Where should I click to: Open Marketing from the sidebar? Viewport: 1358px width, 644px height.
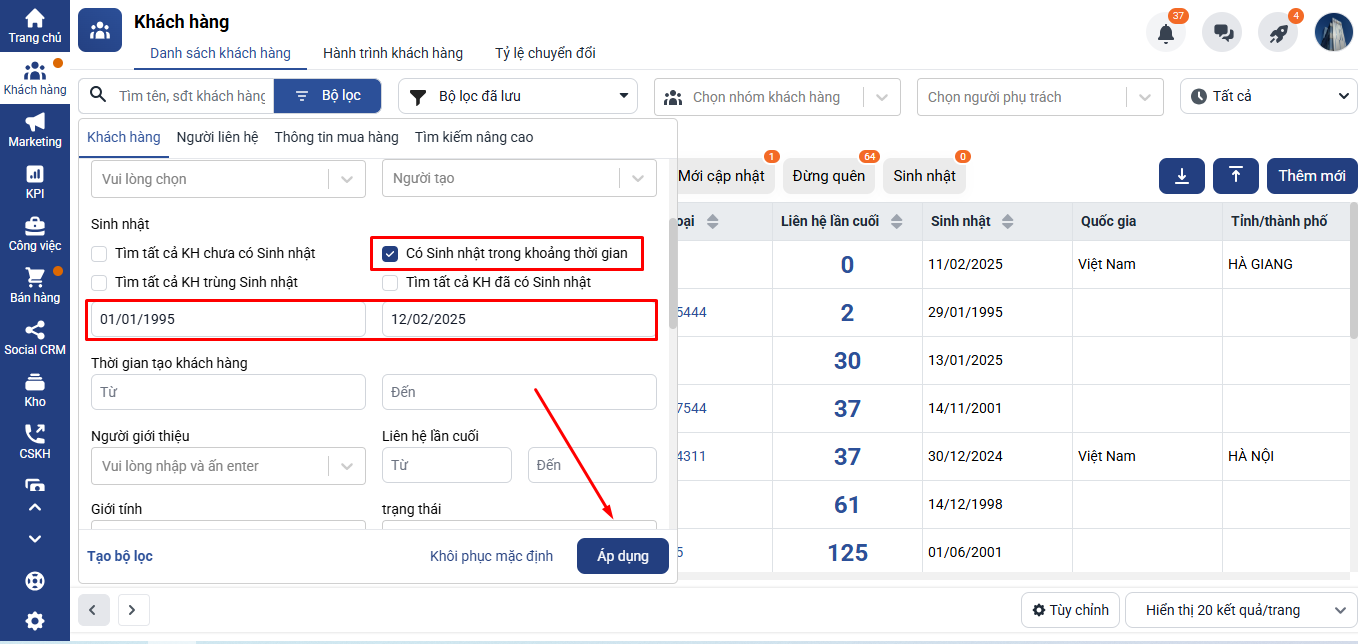pos(35,129)
